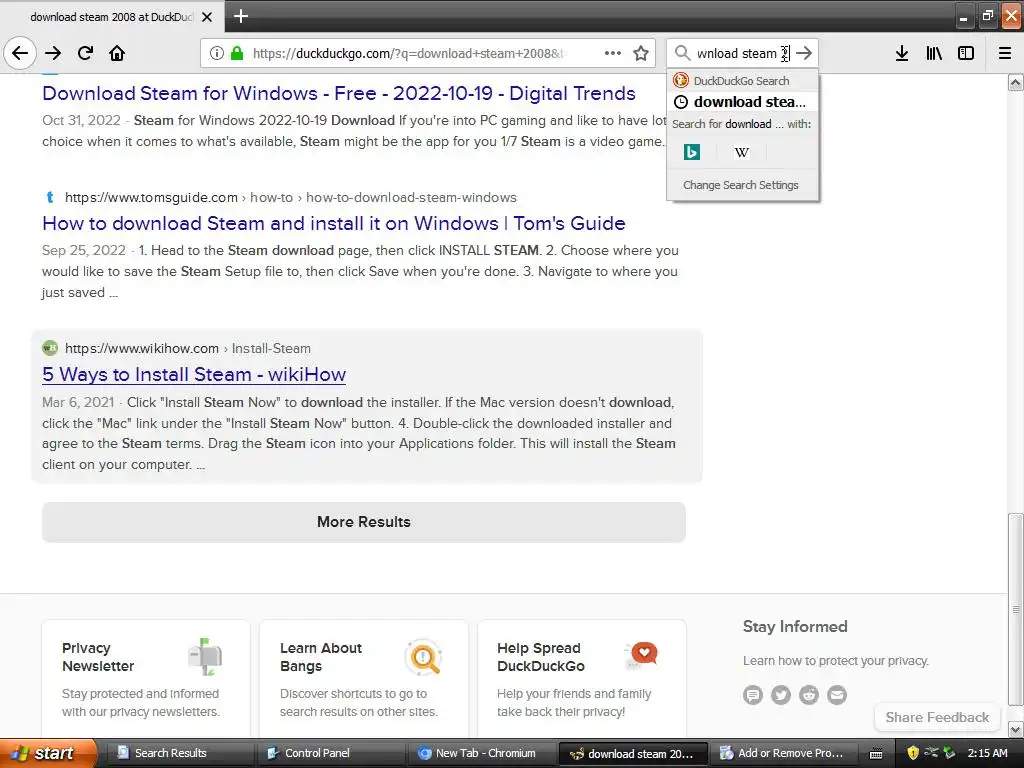Screen dimensions: 1024x768
Task: Open 5 Ways to Install Steam wikiHow
Action: tap(194, 374)
